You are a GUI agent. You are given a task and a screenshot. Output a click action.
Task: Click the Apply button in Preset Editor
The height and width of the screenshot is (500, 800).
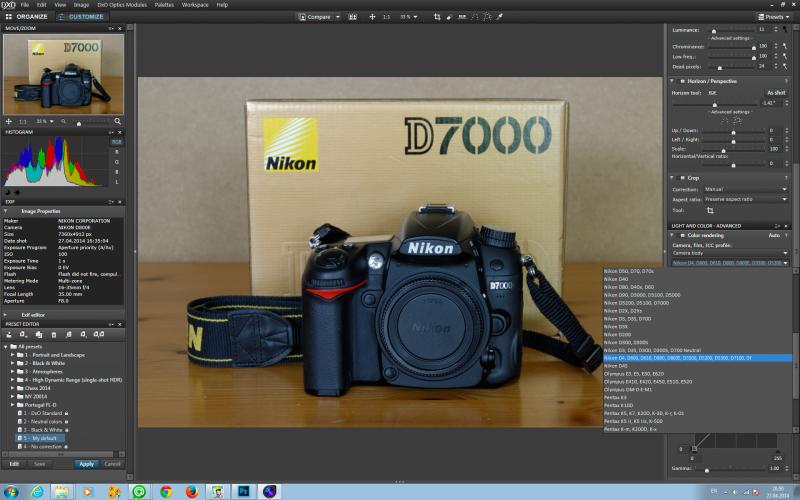click(x=87, y=464)
